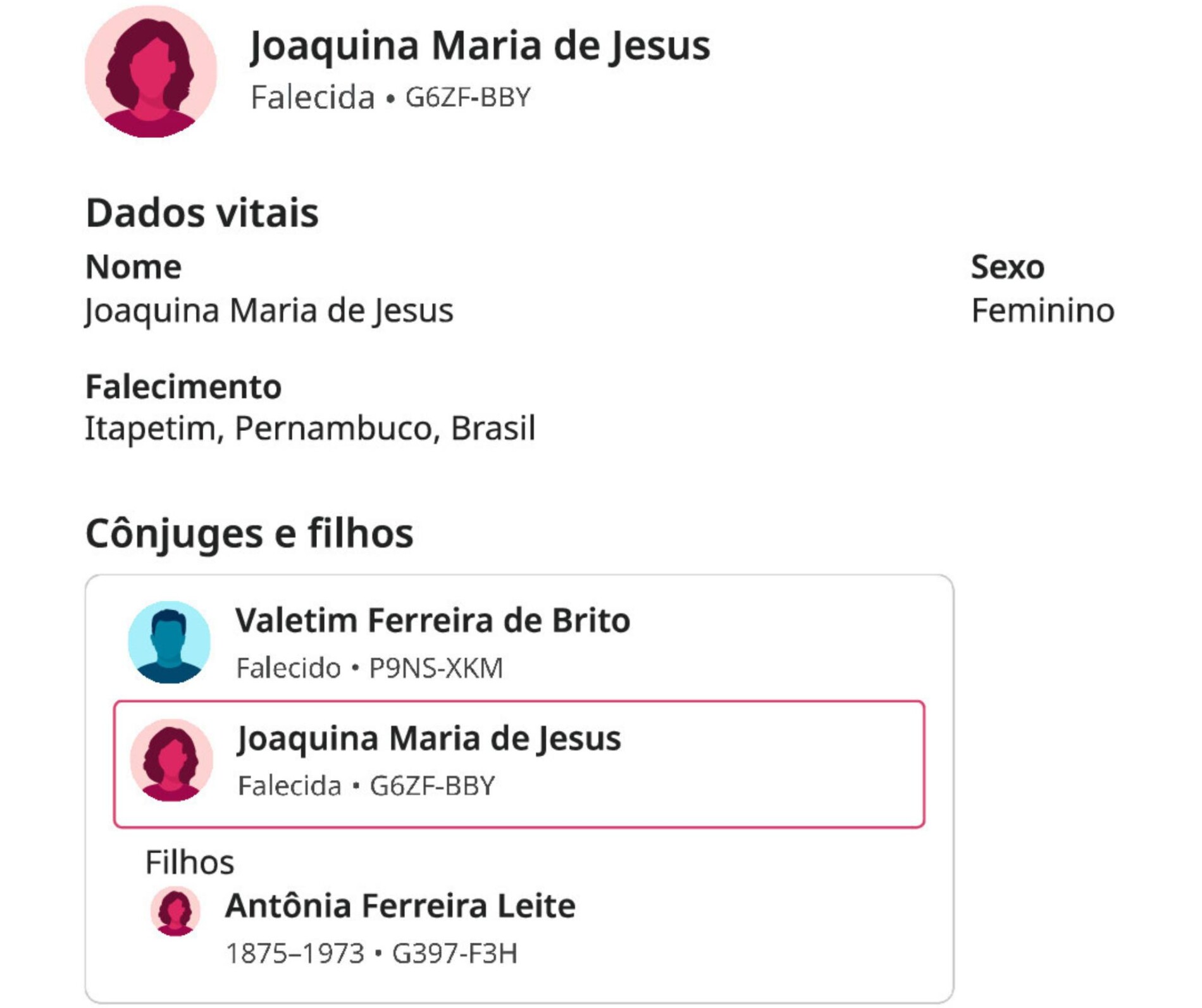Image resolution: width=1202 pixels, height=1008 pixels.
Task: Click the Cônjuges e filhos heading
Action: (249, 533)
